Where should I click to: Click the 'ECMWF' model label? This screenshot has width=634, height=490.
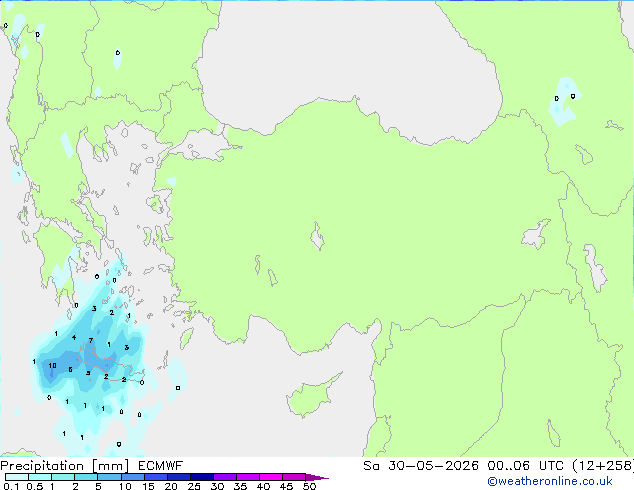[x=161, y=466]
